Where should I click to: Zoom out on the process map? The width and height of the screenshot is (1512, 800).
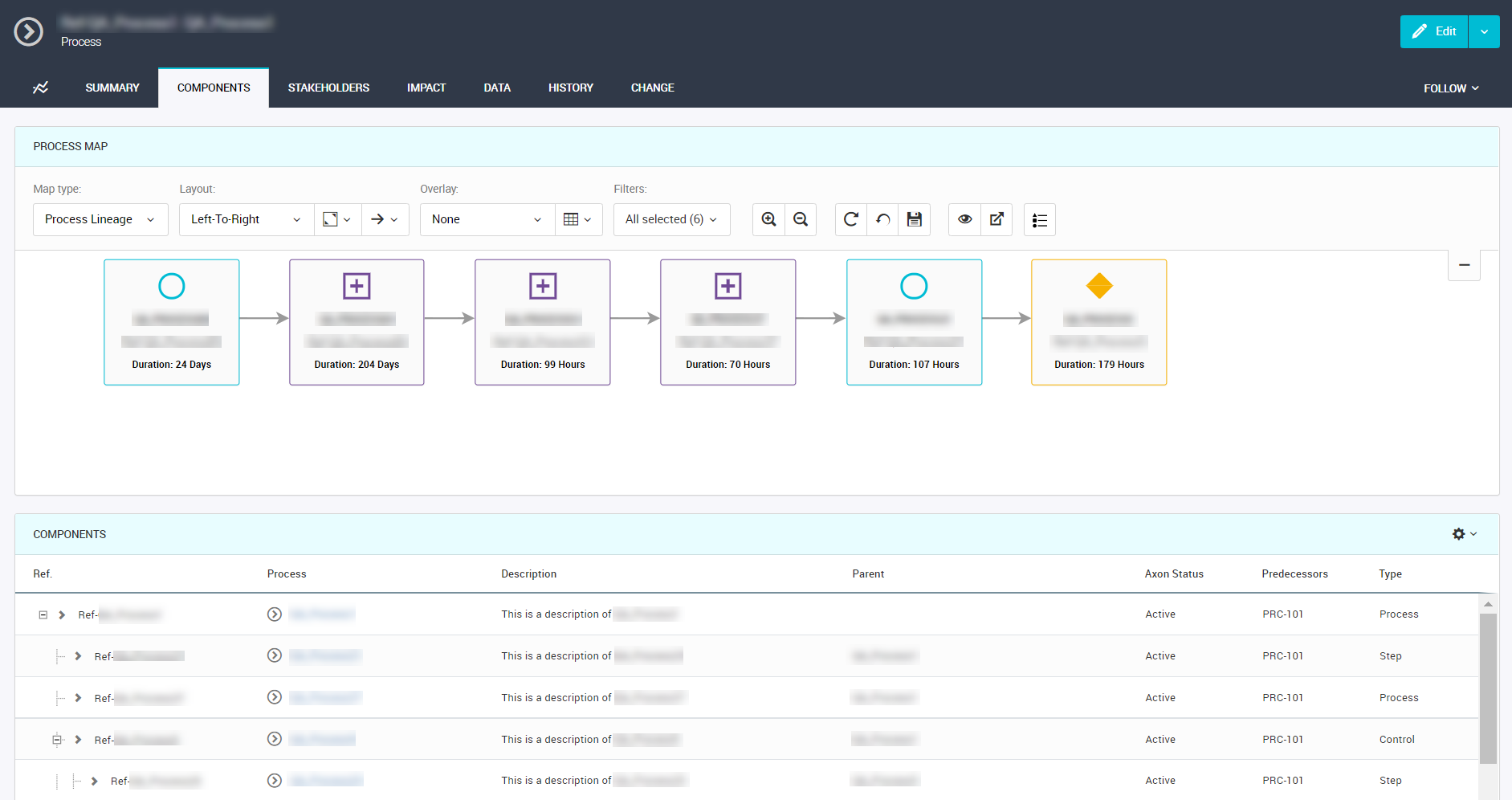[801, 219]
